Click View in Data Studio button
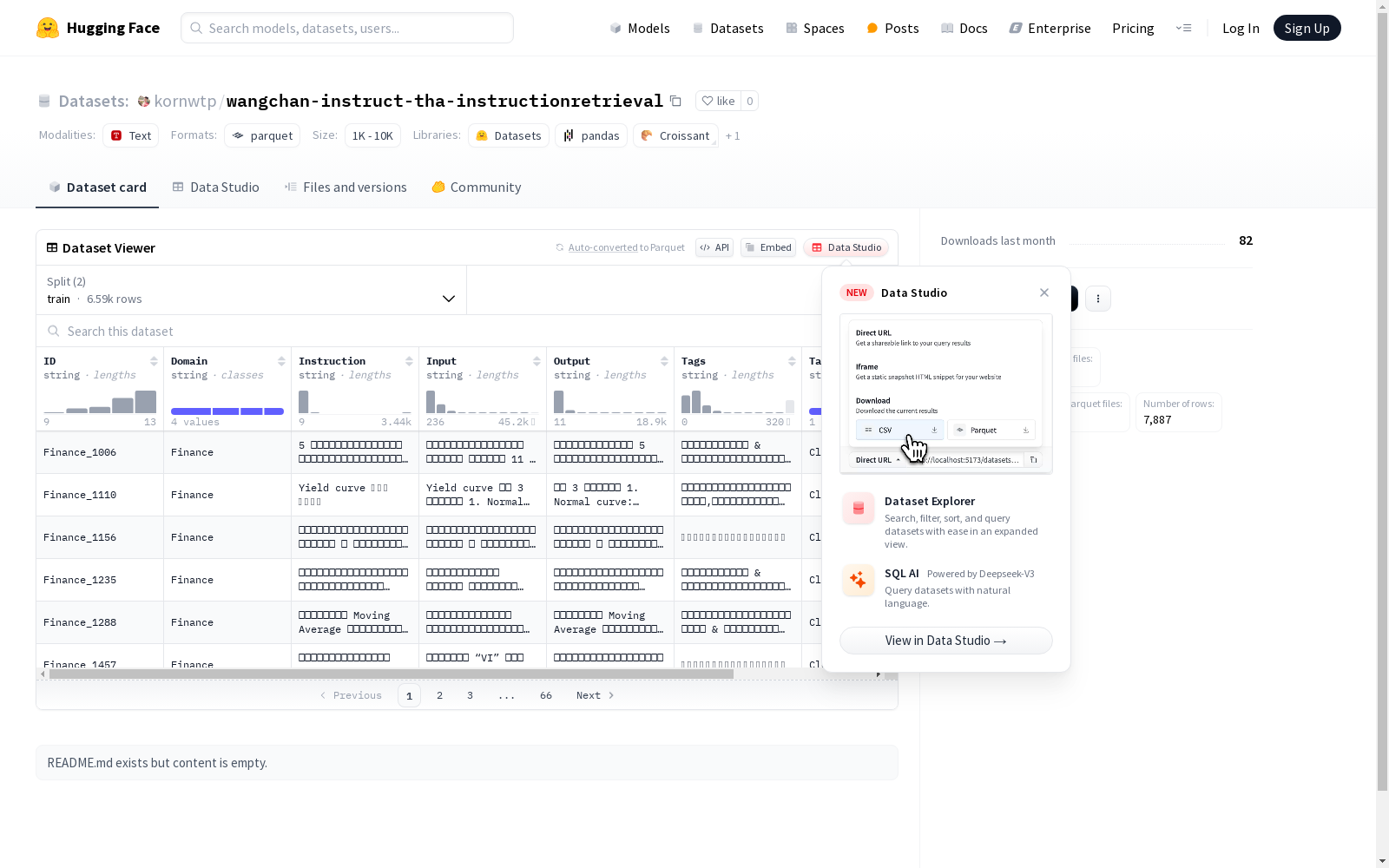The width and height of the screenshot is (1389, 868). [946, 641]
